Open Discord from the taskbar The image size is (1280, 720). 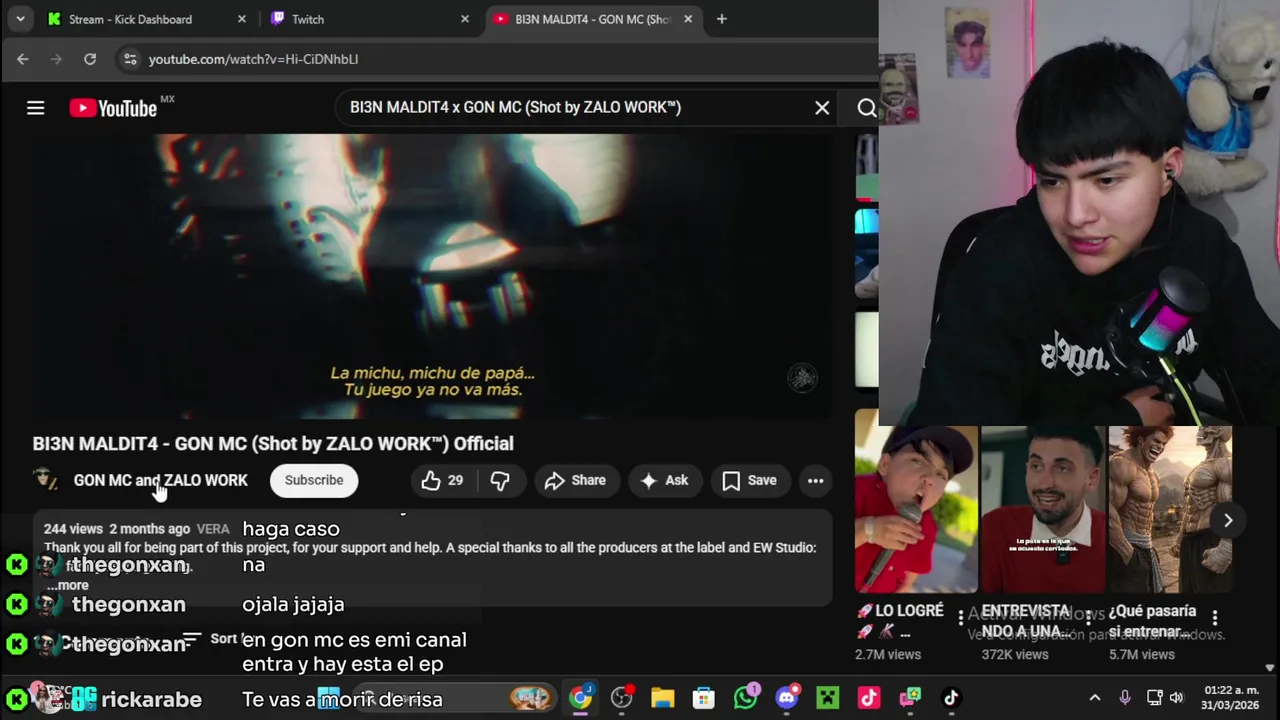pyautogui.click(x=787, y=698)
